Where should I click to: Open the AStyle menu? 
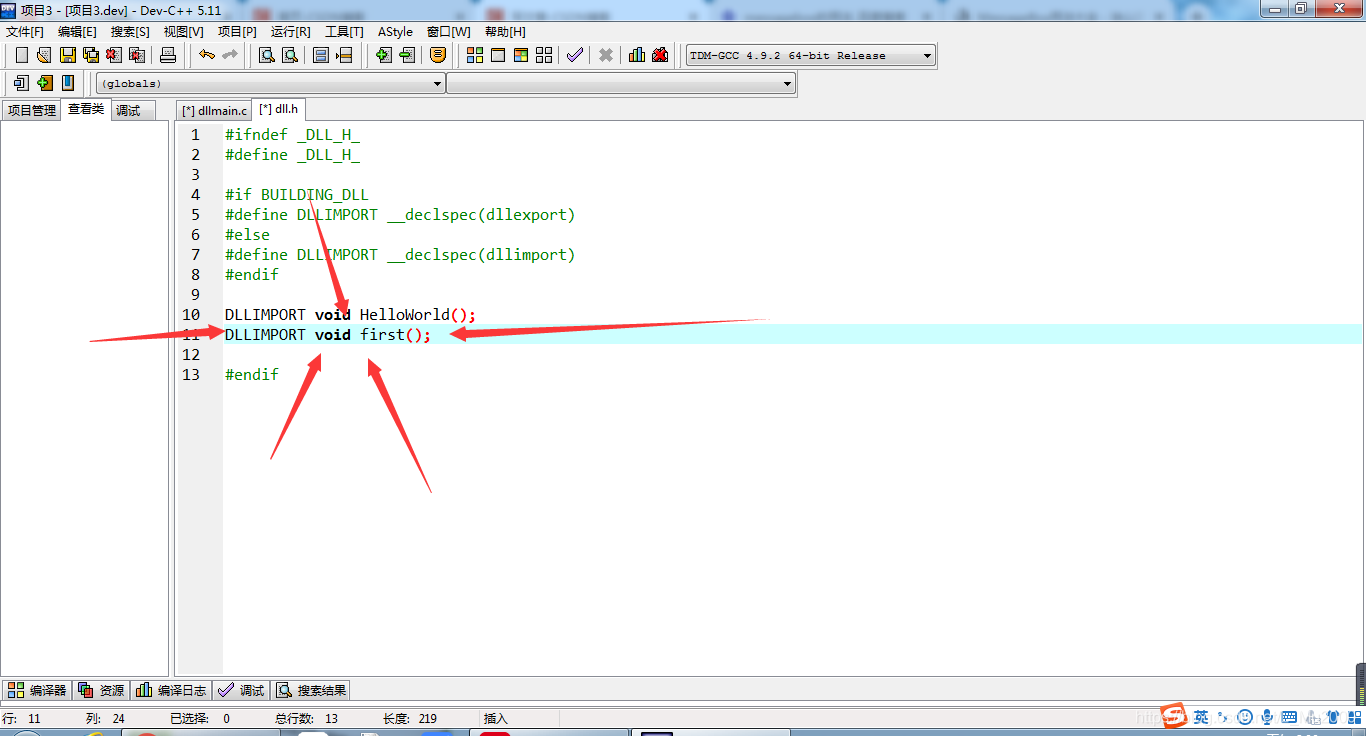tap(395, 32)
